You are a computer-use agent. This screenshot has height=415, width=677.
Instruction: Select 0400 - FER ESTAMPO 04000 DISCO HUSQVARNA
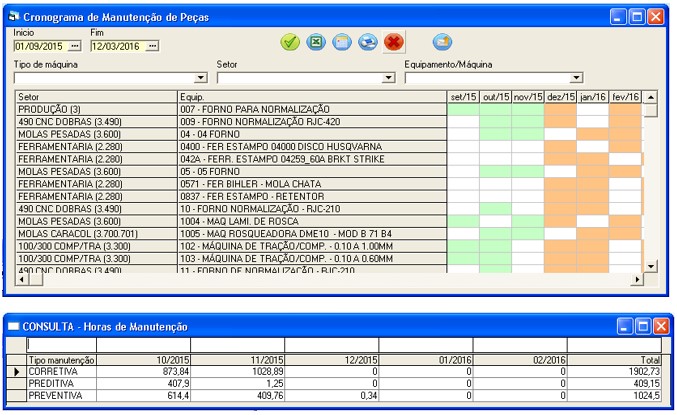pyautogui.click(x=312, y=147)
